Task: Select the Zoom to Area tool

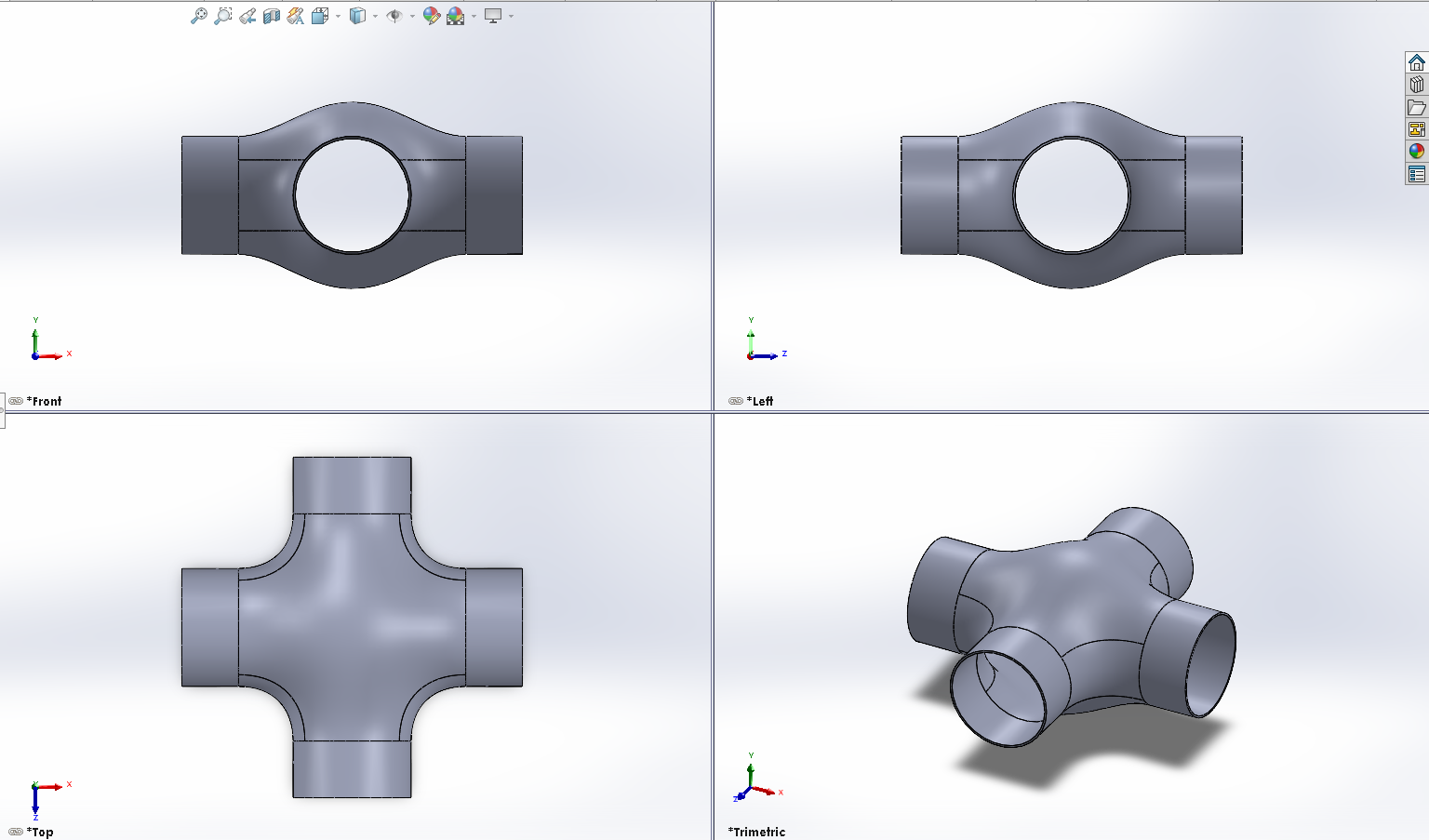Action: pyautogui.click(x=222, y=16)
